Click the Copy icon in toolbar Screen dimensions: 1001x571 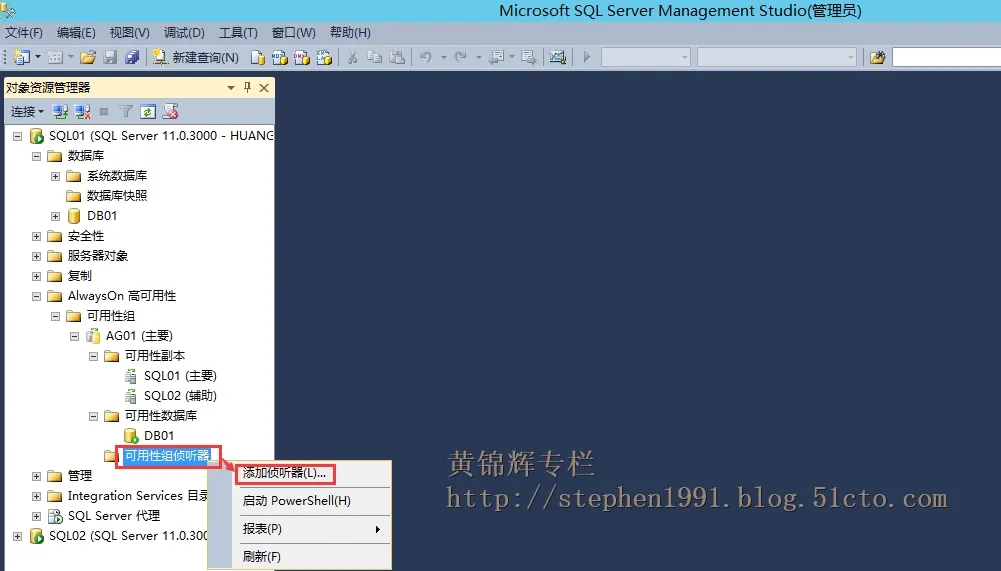point(375,57)
